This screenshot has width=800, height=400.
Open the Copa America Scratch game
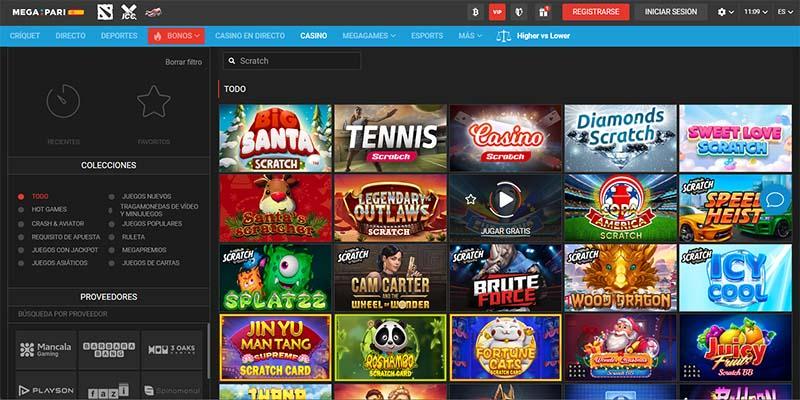pyautogui.click(x=620, y=208)
